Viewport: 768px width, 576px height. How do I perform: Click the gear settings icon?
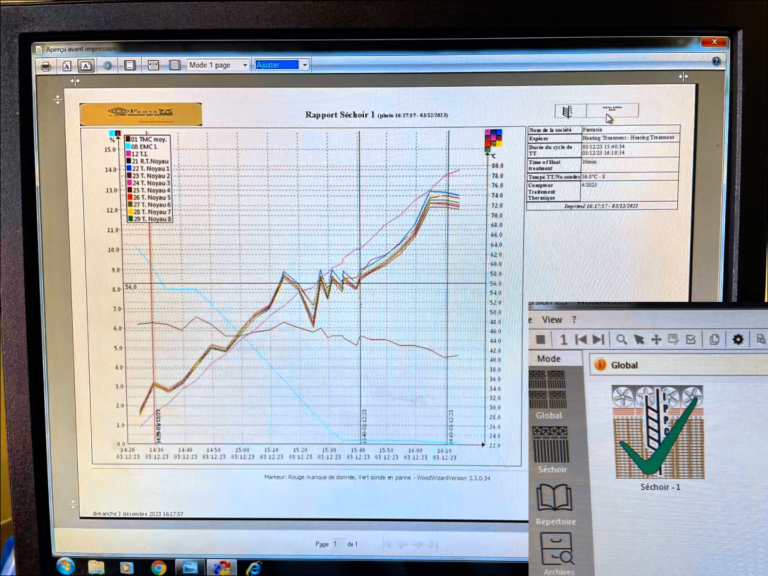coord(738,340)
